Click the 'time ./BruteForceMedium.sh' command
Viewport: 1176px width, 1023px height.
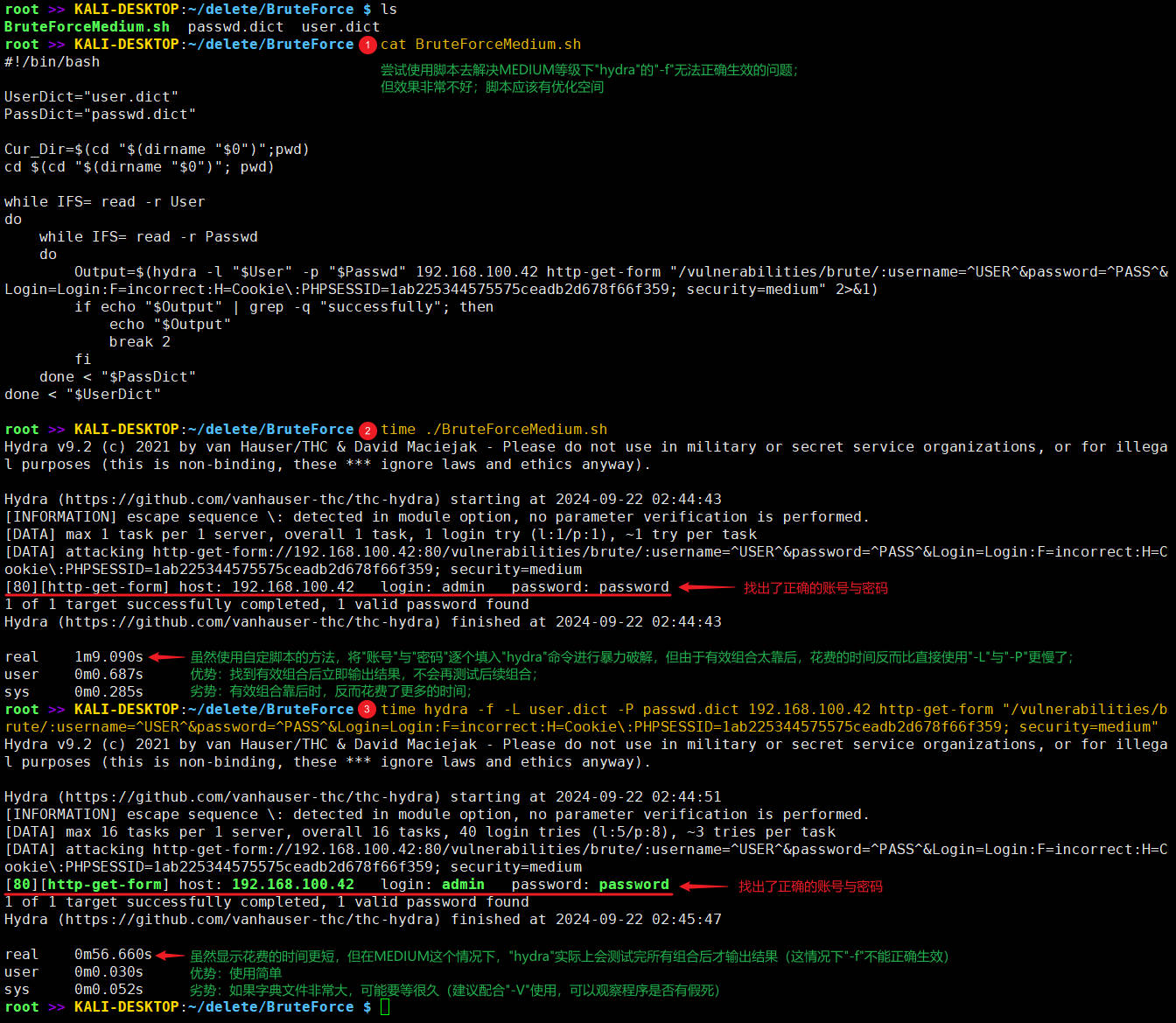click(494, 429)
